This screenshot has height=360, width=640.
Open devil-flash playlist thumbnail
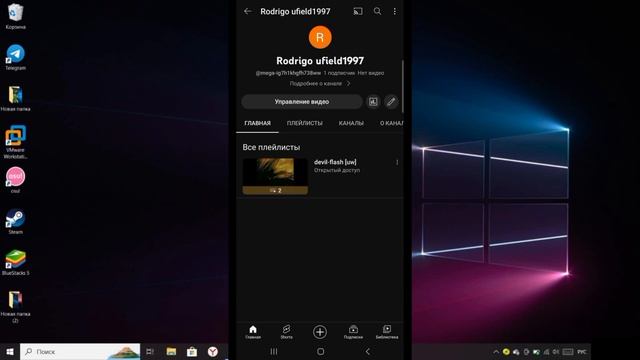coord(275,176)
